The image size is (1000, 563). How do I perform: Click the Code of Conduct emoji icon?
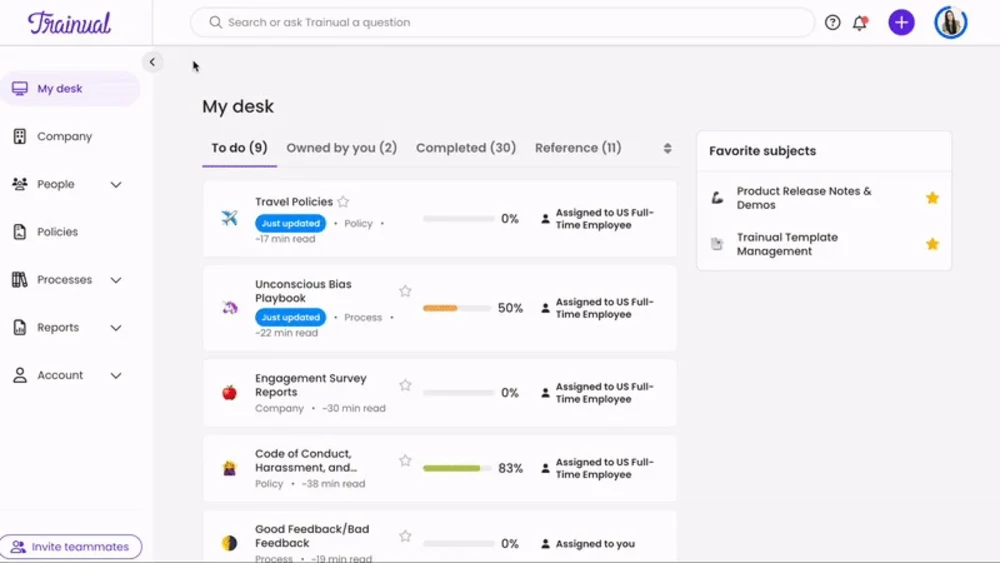point(230,468)
